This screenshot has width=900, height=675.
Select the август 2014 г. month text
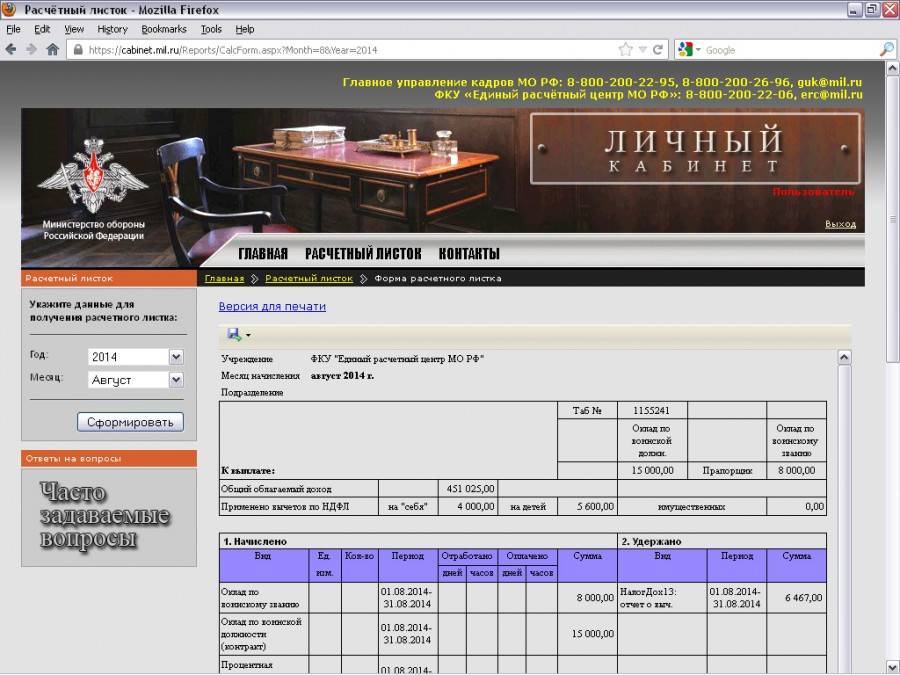pyautogui.click(x=342, y=376)
